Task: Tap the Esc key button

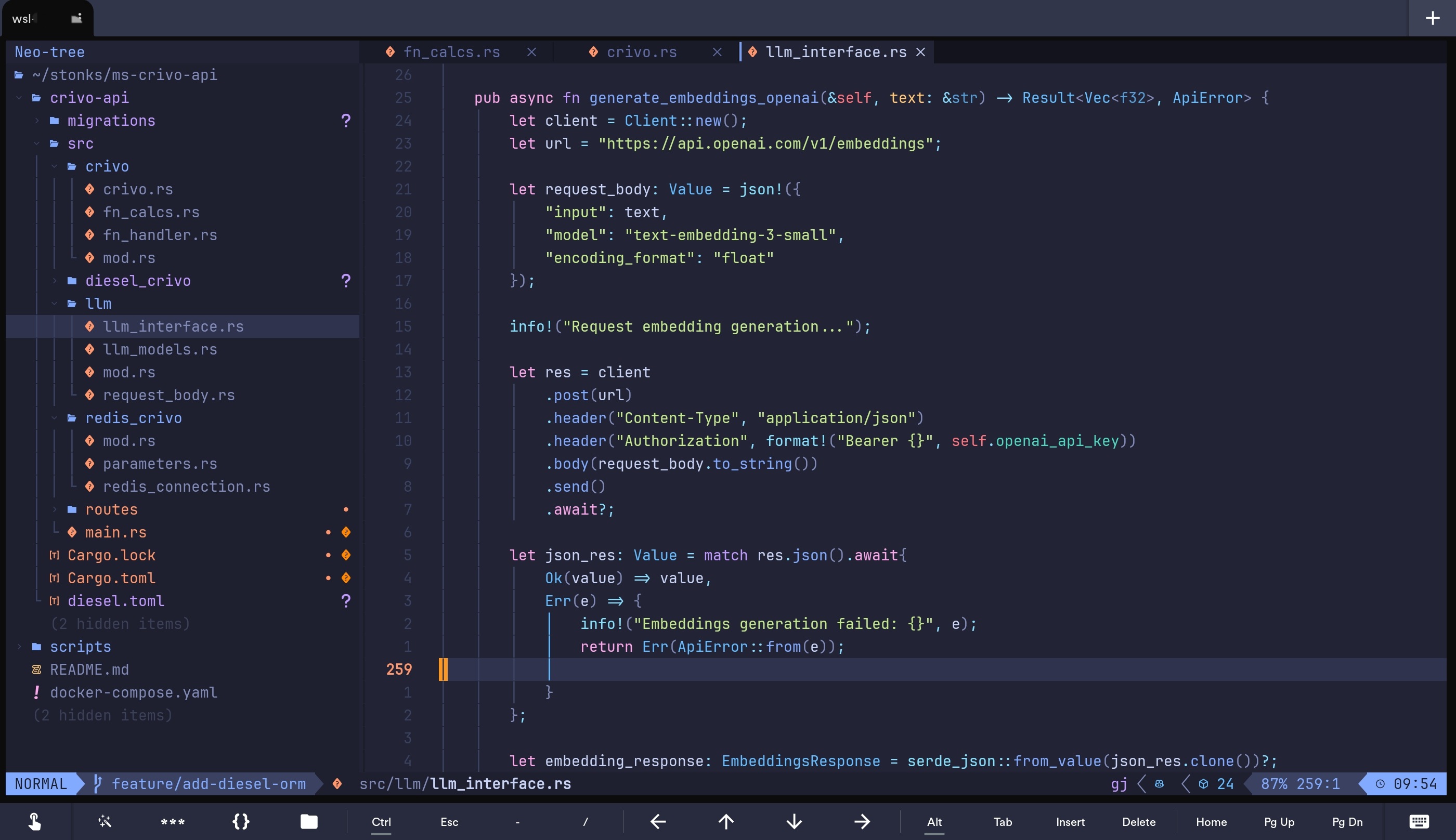Action: (449, 821)
